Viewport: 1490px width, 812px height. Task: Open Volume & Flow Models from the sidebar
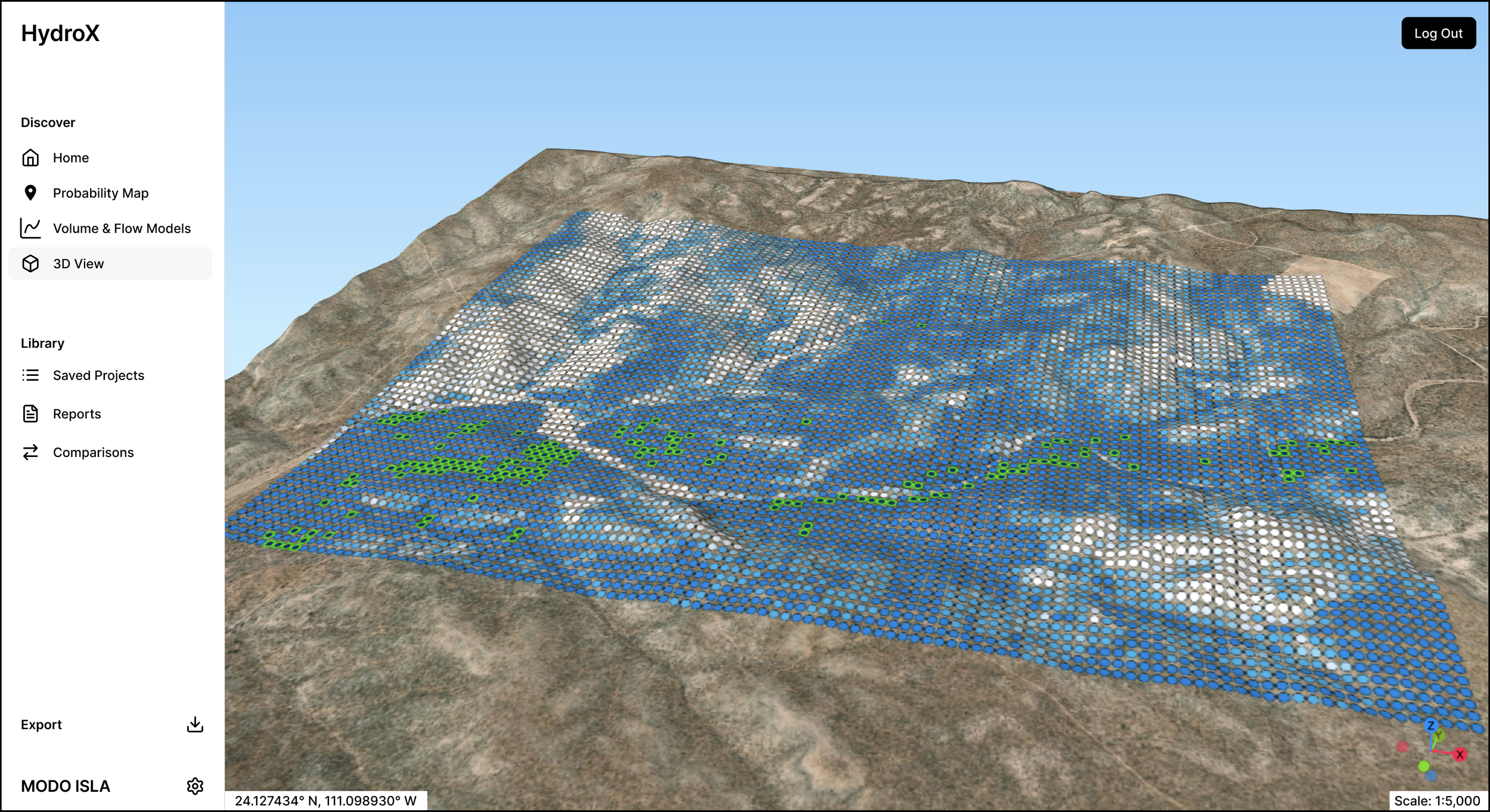pyautogui.click(x=122, y=228)
